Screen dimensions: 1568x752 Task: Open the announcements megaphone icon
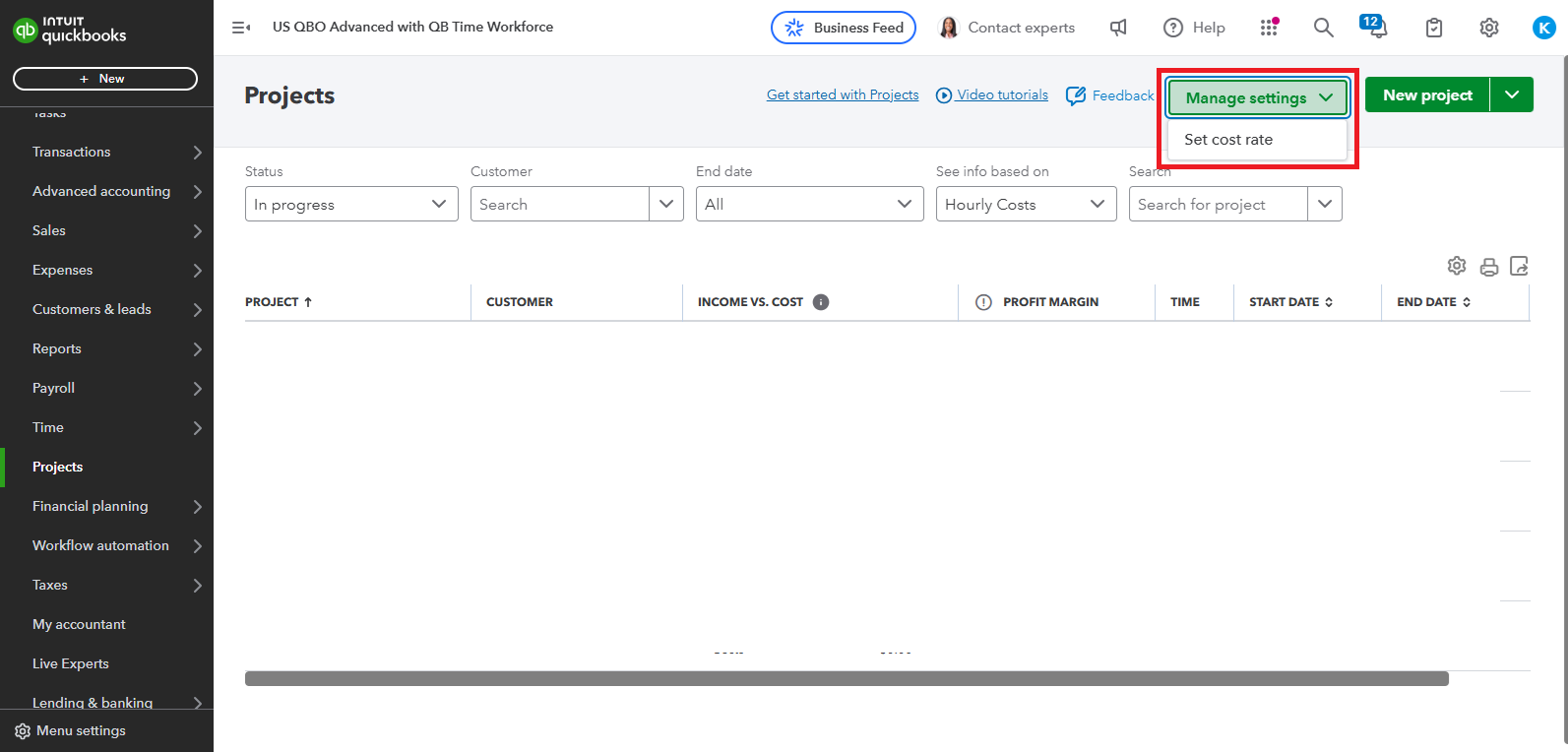(x=1118, y=28)
